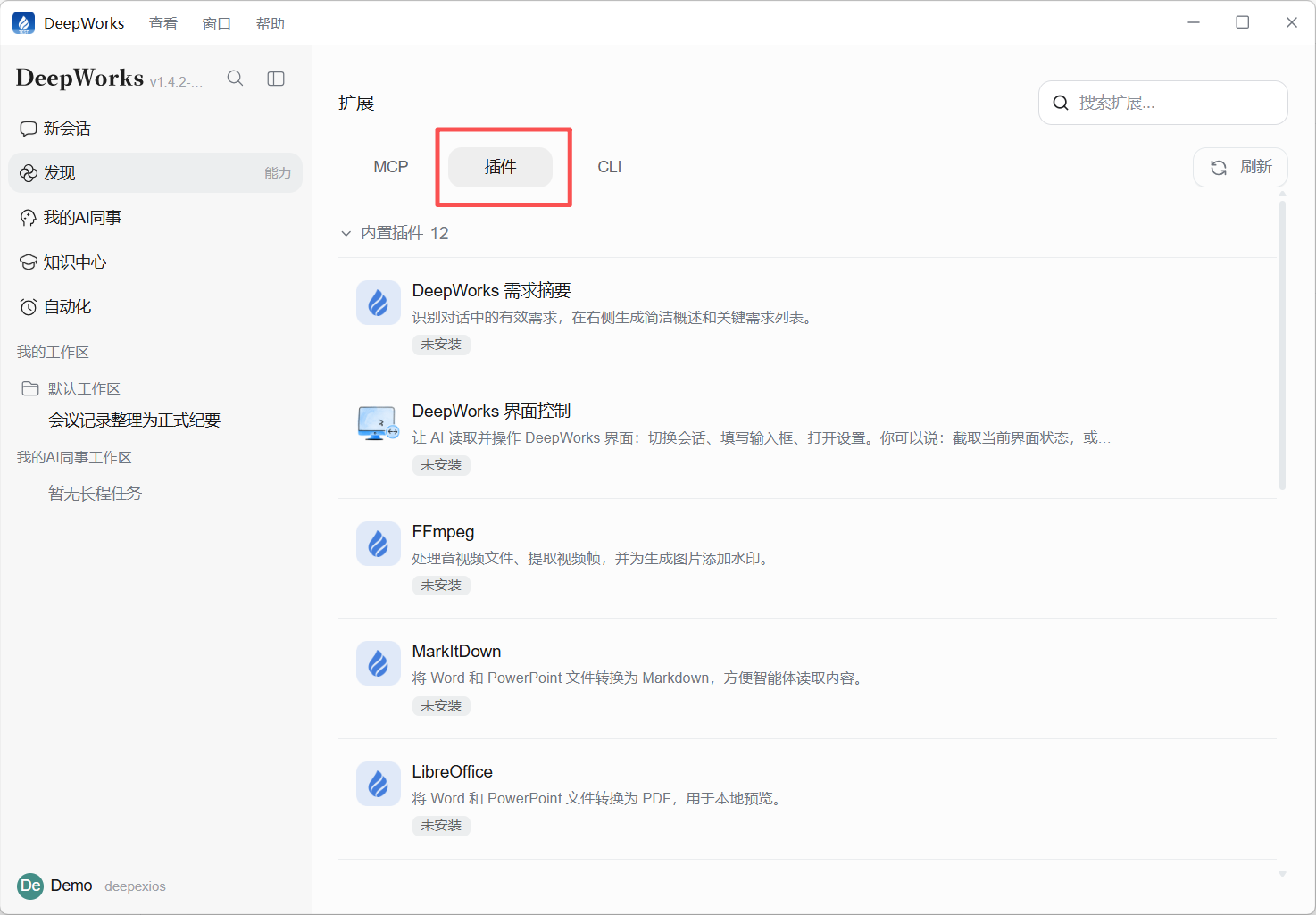Click the DeepWorks app logo in title bar
1316x915 pixels.
click(23, 23)
